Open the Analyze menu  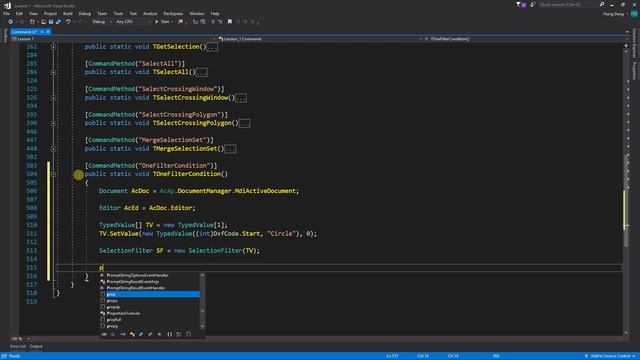150,13
